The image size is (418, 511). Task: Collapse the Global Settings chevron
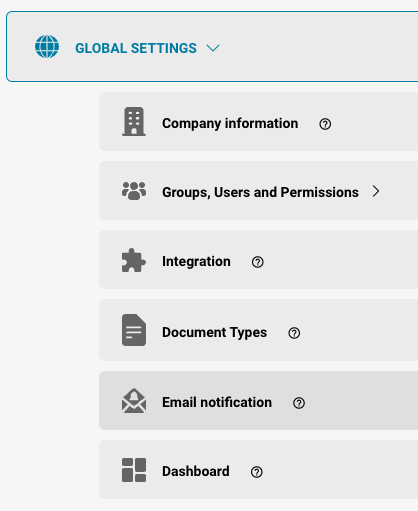pyautogui.click(x=213, y=48)
